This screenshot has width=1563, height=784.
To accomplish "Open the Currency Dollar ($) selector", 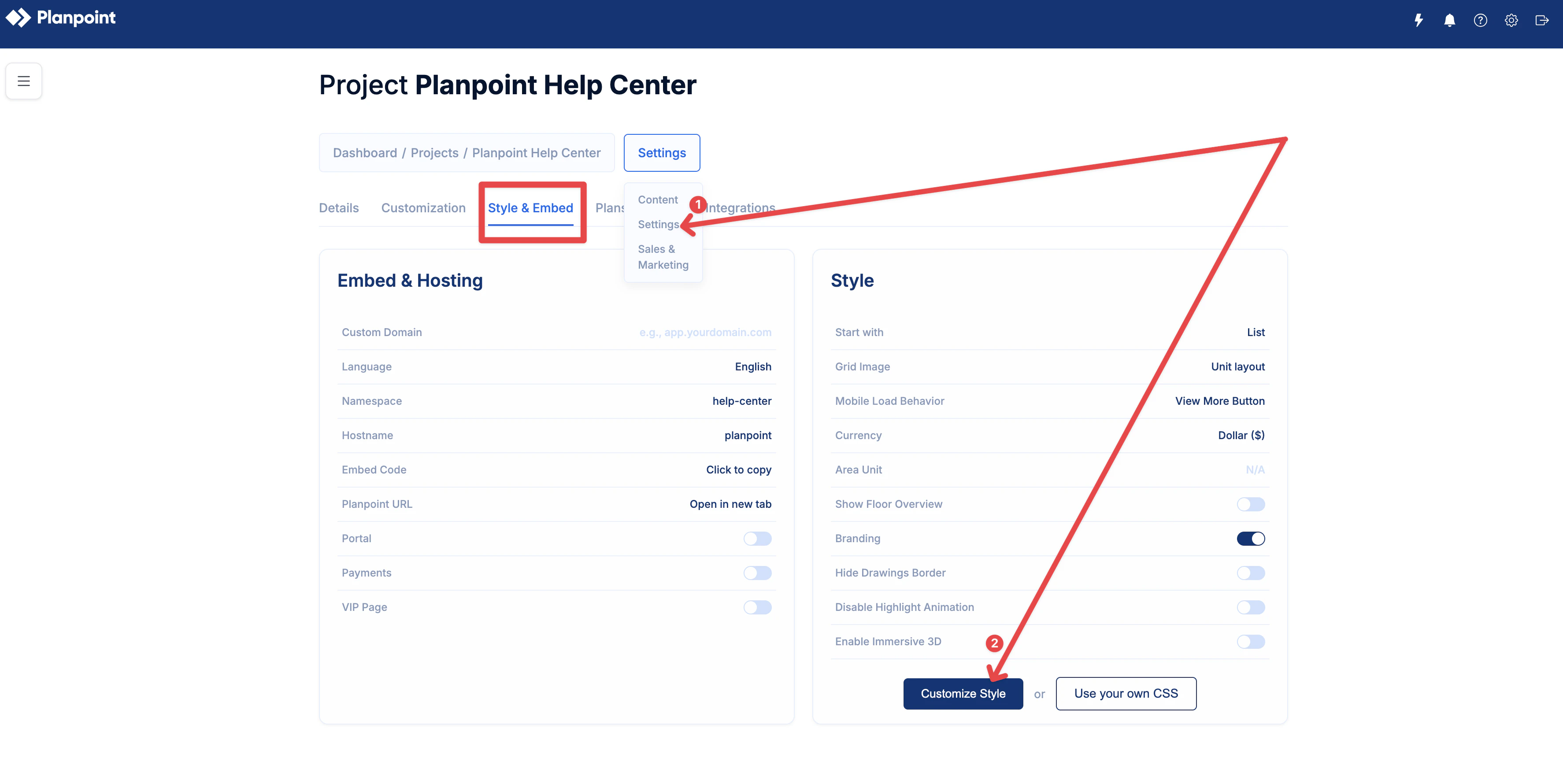I will pos(1241,435).
